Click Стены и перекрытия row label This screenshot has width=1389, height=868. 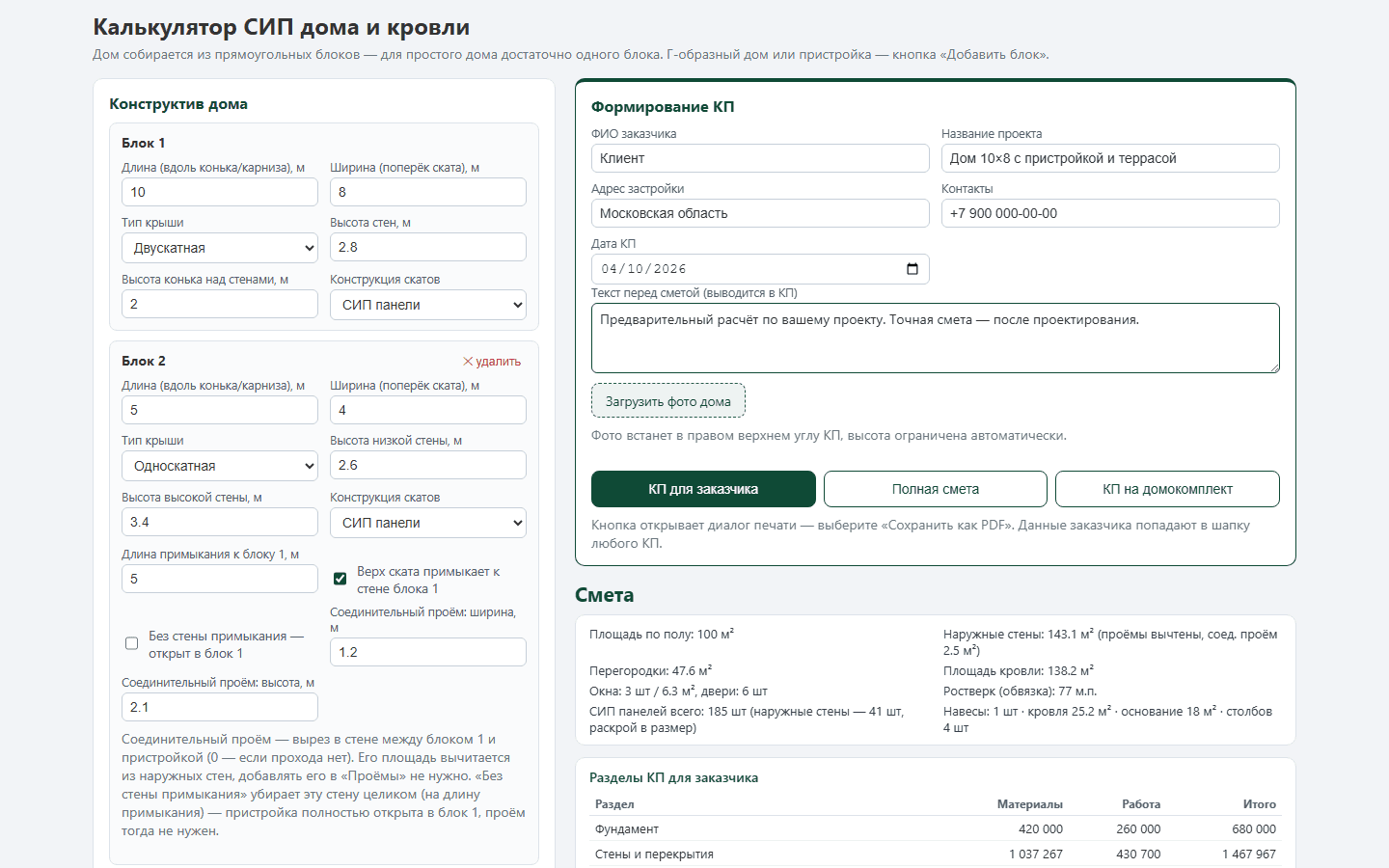[654, 854]
